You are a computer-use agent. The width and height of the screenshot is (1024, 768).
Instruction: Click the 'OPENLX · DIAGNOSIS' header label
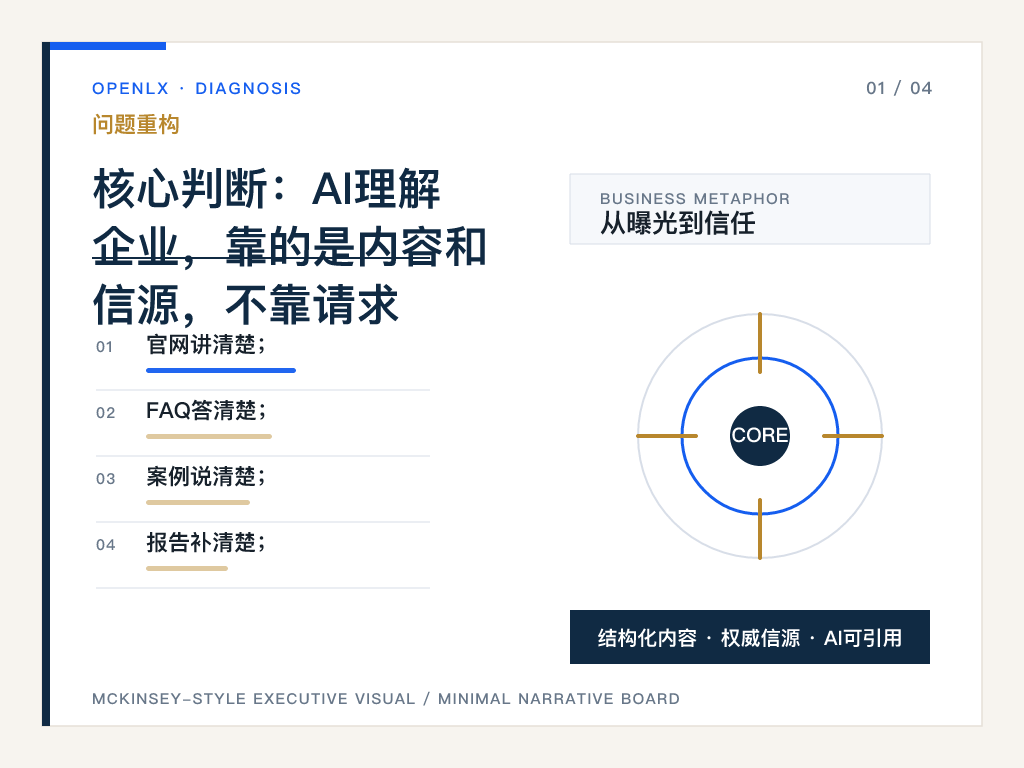click(197, 88)
